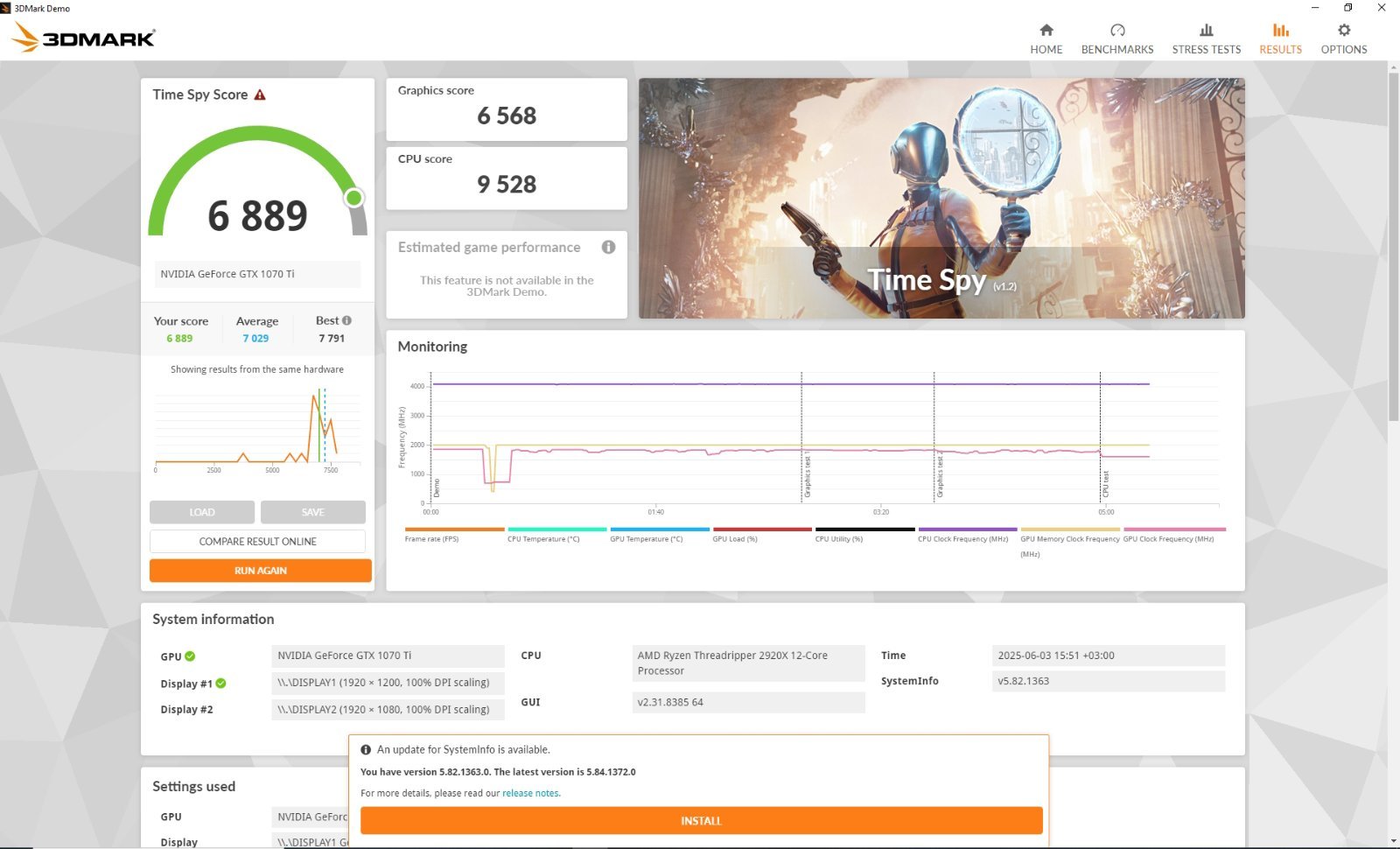This screenshot has height=849, width=1400.
Task: Show info for Best score
Action: pyautogui.click(x=346, y=320)
